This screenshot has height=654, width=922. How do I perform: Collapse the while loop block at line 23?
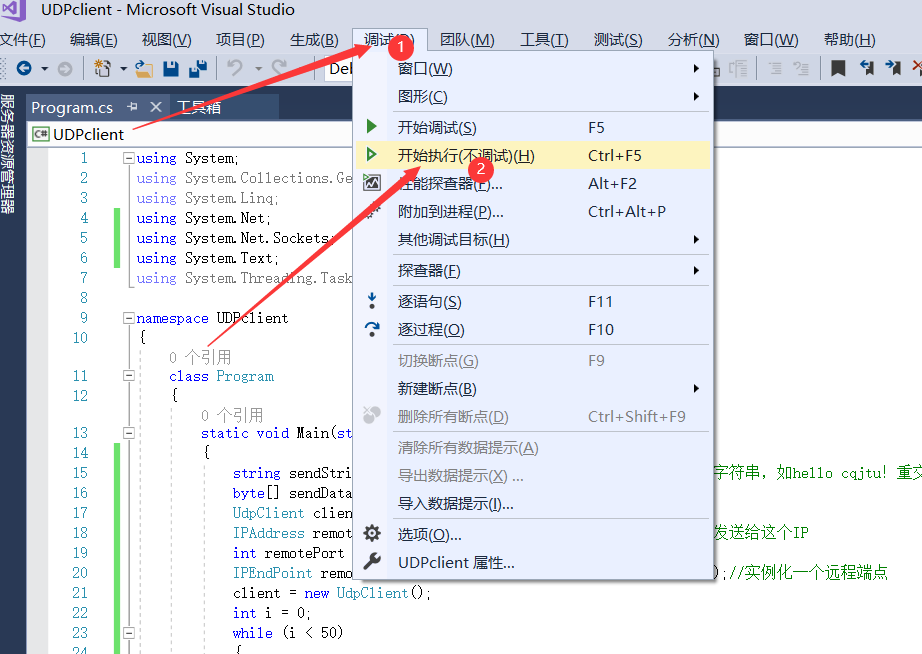coord(128,633)
